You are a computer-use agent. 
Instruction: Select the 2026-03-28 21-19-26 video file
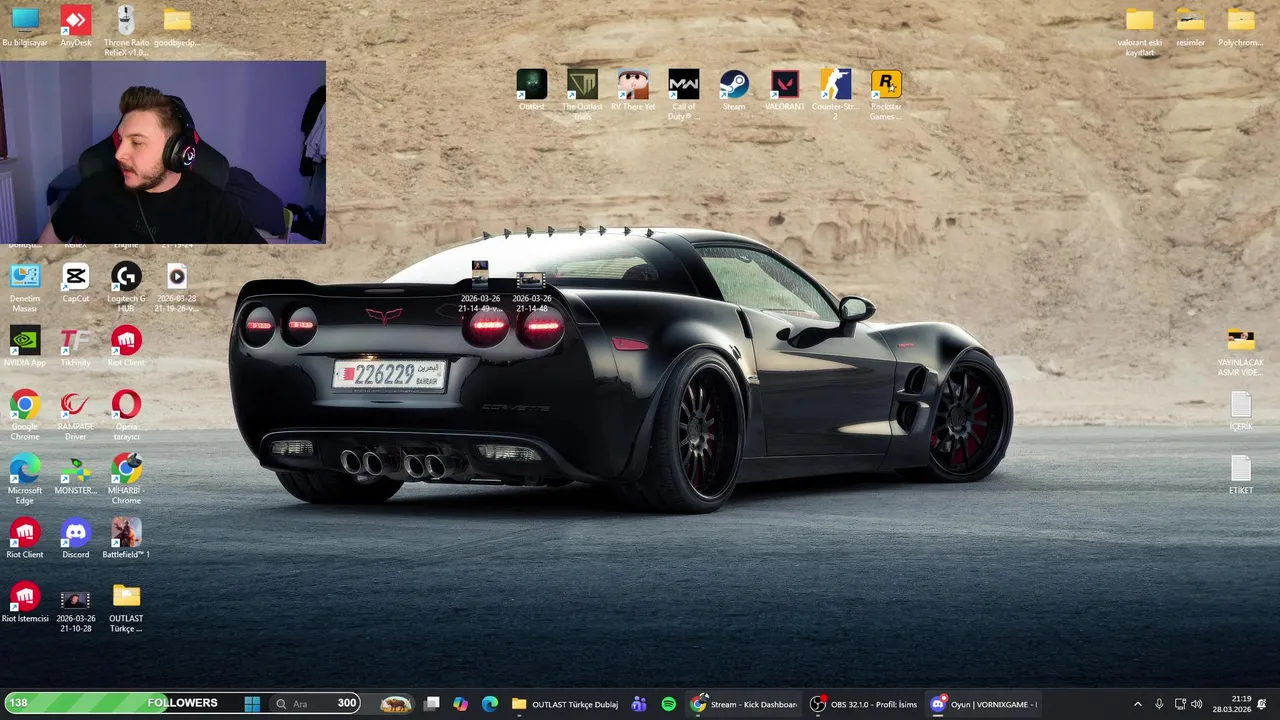177,288
